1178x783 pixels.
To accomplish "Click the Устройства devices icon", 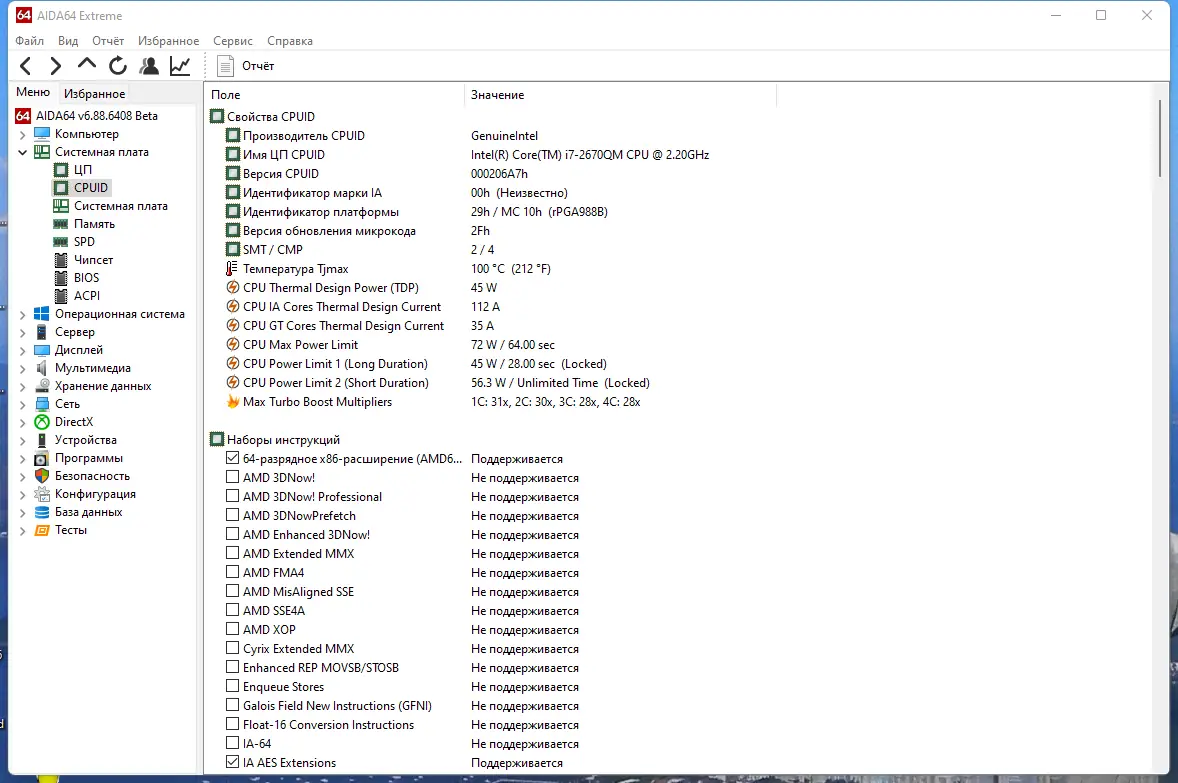I will [42, 440].
